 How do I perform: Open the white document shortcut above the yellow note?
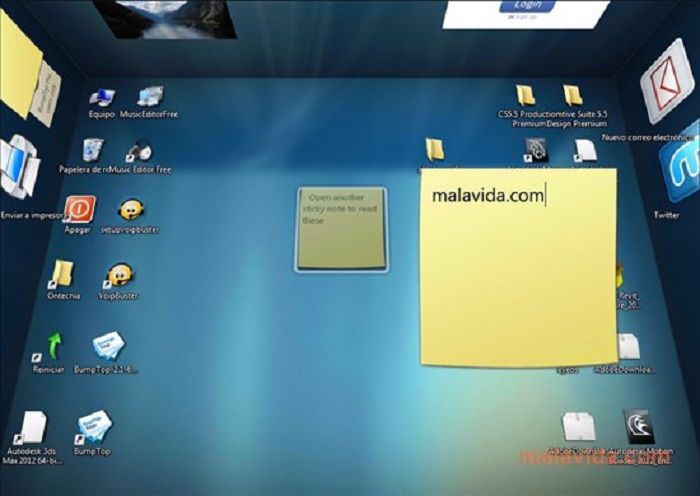585,150
